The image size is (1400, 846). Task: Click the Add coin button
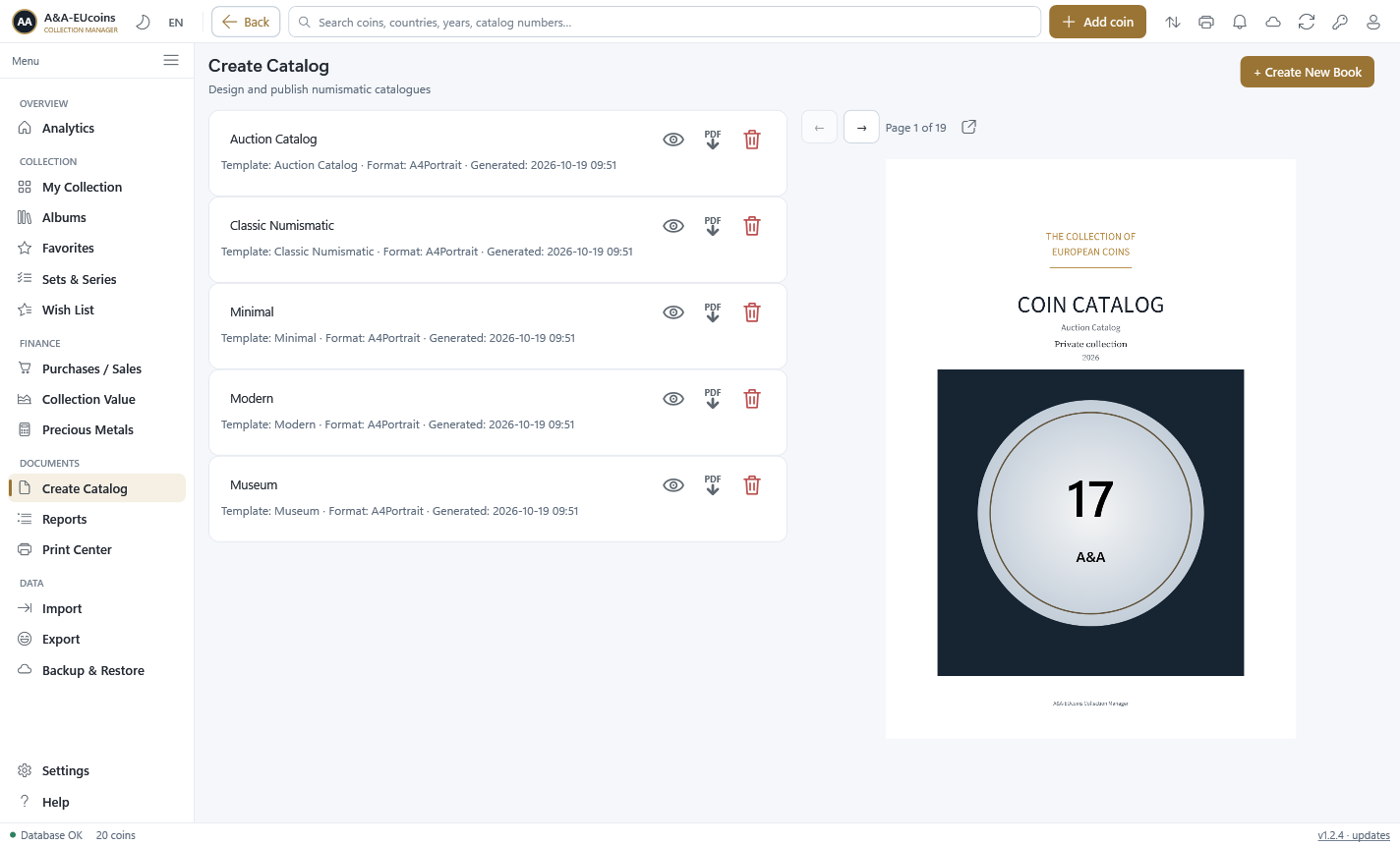pos(1097,22)
